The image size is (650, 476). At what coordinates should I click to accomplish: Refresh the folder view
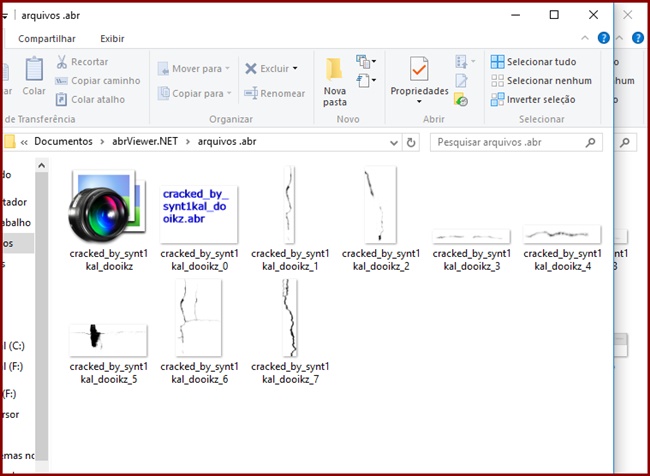[x=411, y=143]
